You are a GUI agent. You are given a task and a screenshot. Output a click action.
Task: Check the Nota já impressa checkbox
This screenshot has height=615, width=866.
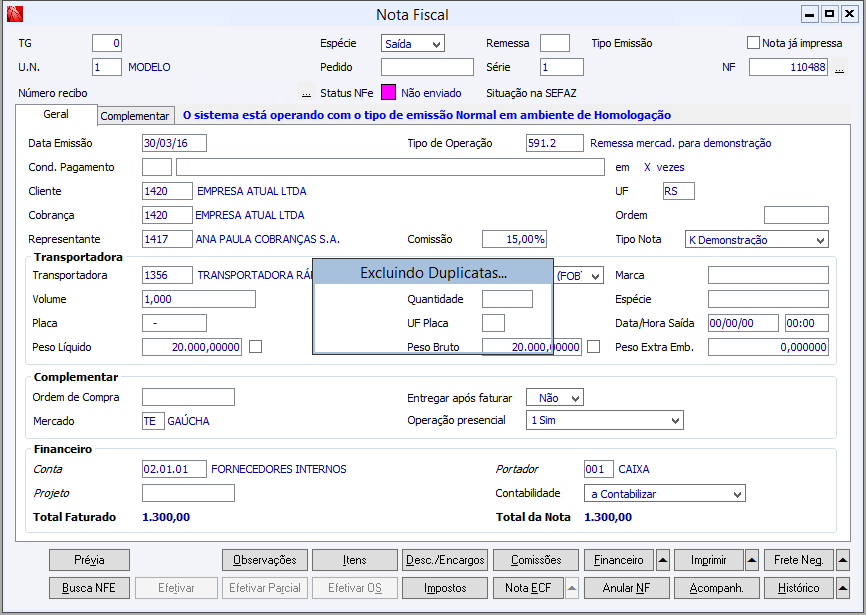[x=754, y=43]
